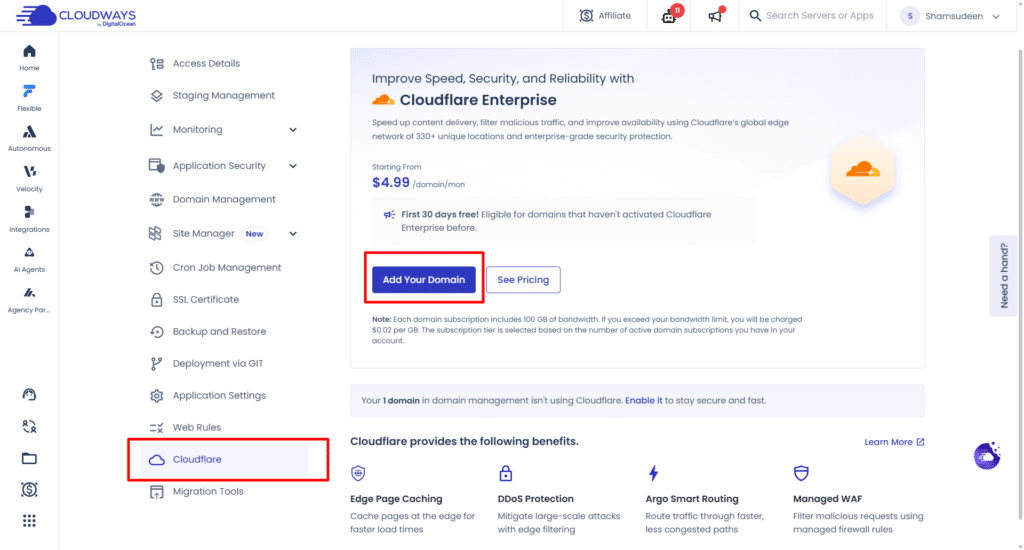Open the Integrations sidebar icon
The image size is (1024, 550).
pos(29,219)
